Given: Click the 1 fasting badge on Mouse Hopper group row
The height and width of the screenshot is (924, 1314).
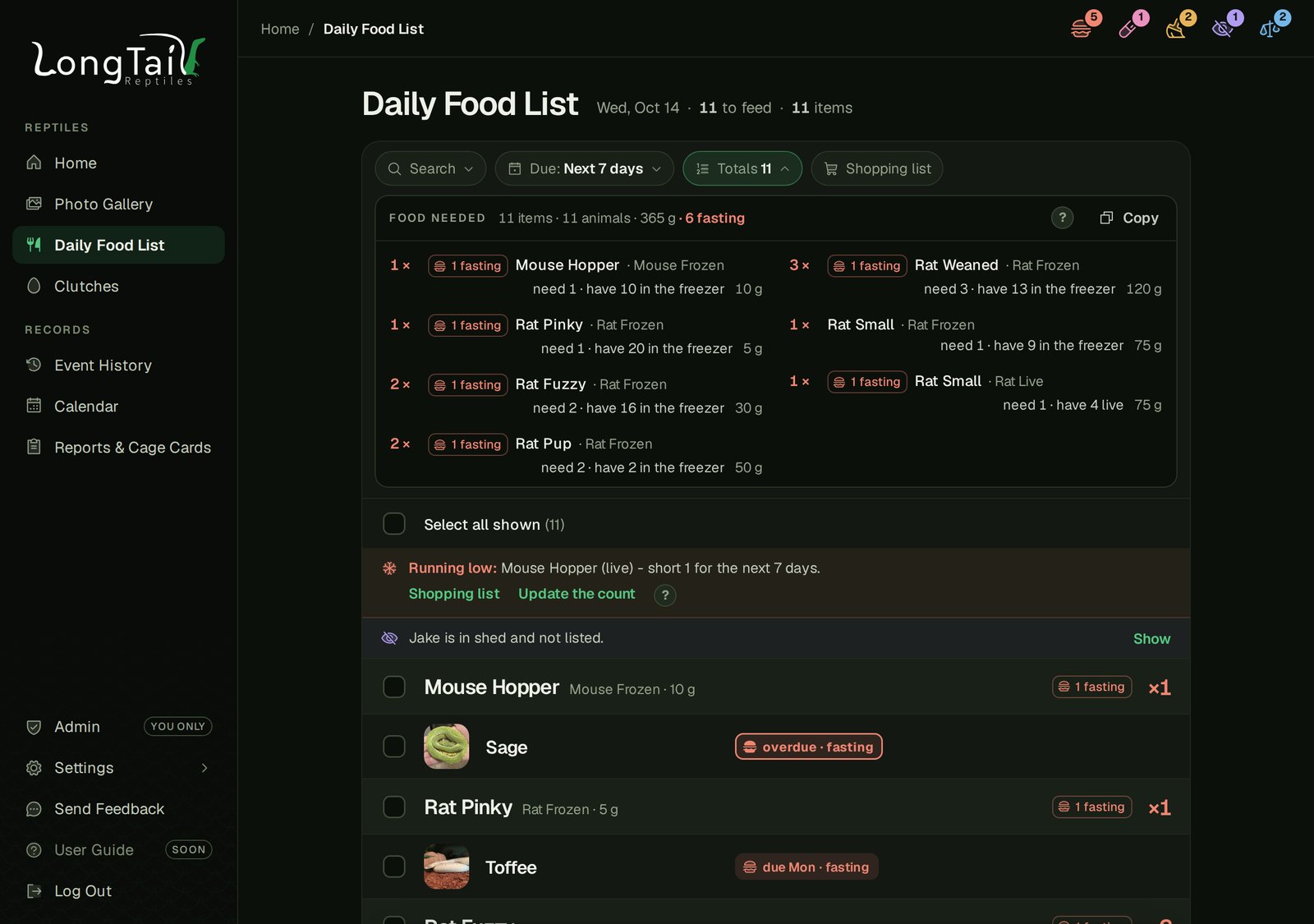Looking at the screenshot, I should (x=1091, y=687).
